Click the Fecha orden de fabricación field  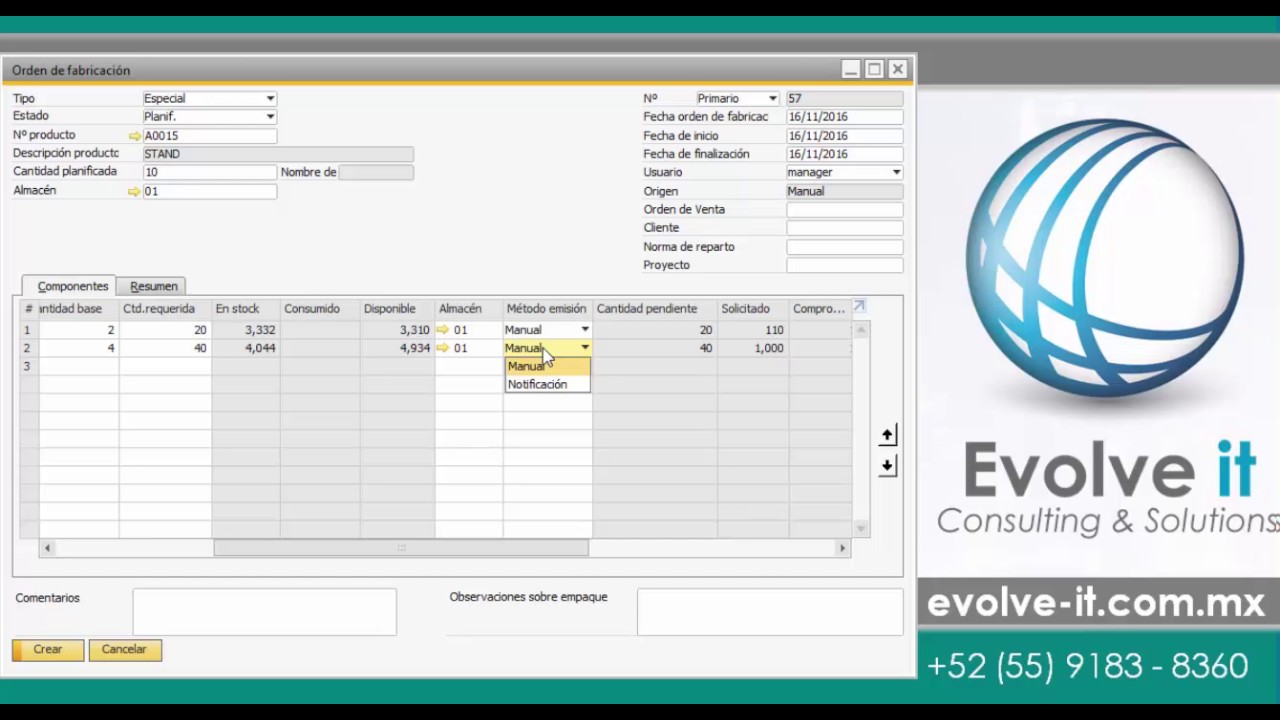coord(844,117)
